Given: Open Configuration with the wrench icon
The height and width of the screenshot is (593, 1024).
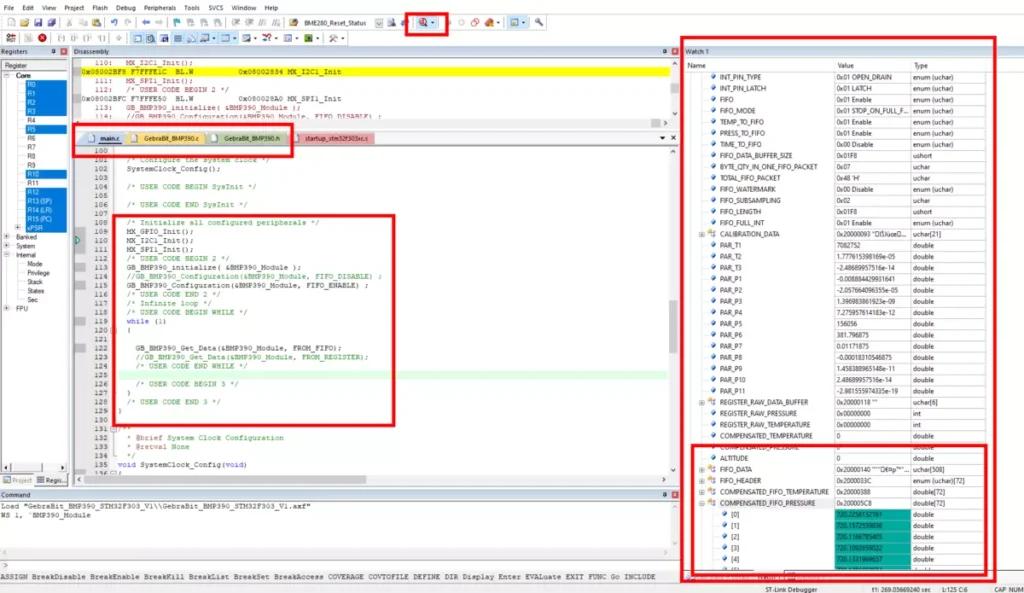Looking at the screenshot, I should 539,23.
